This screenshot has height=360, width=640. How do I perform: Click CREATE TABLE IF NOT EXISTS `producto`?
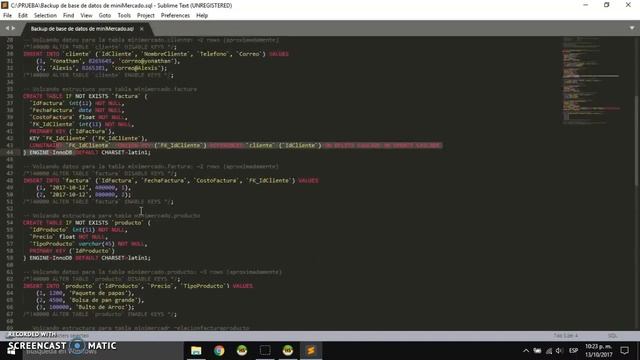(x=87, y=223)
